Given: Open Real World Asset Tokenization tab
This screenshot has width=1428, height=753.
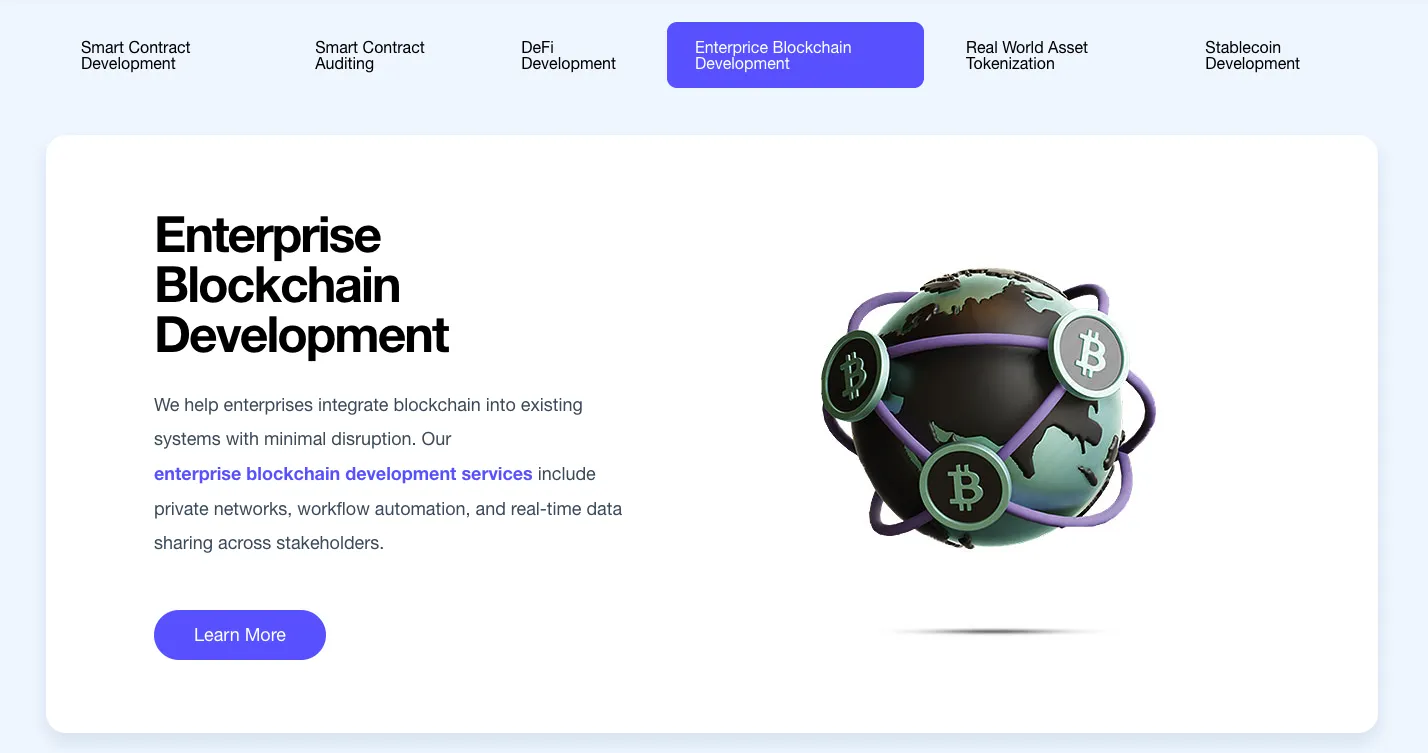Looking at the screenshot, I should point(1027,55).
